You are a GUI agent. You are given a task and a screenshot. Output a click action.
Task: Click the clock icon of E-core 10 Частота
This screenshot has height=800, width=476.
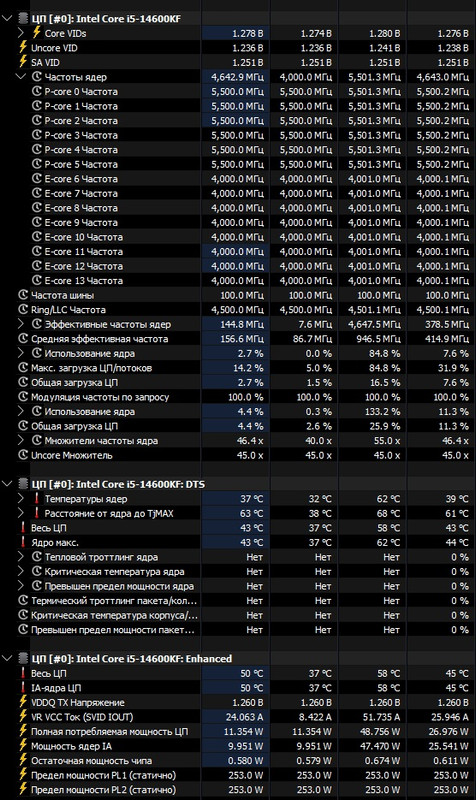(36, 237)
